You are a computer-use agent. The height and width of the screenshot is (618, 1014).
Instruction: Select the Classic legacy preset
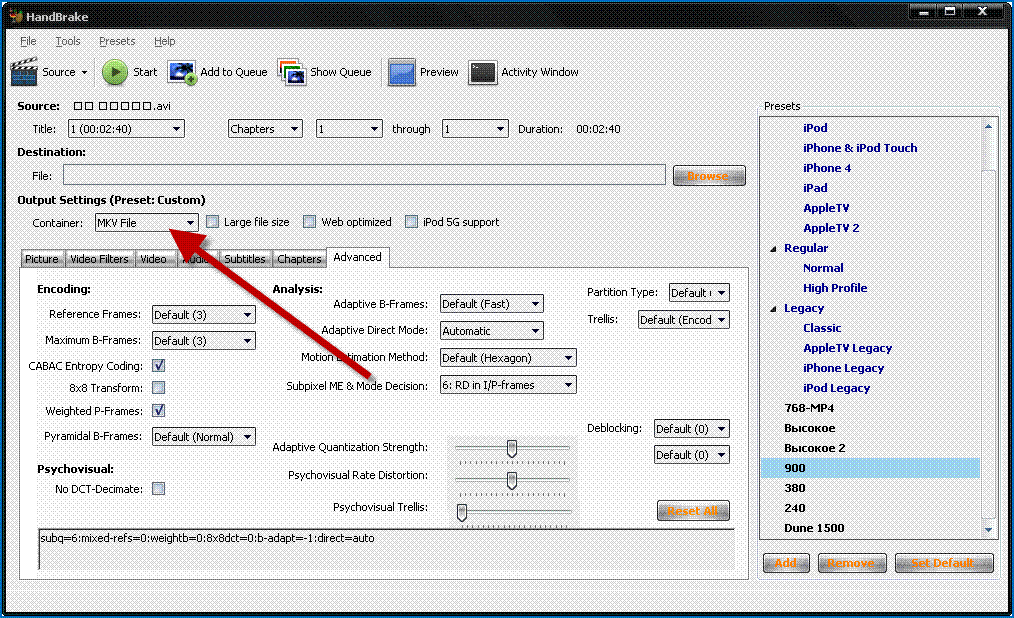coord(822,328)
